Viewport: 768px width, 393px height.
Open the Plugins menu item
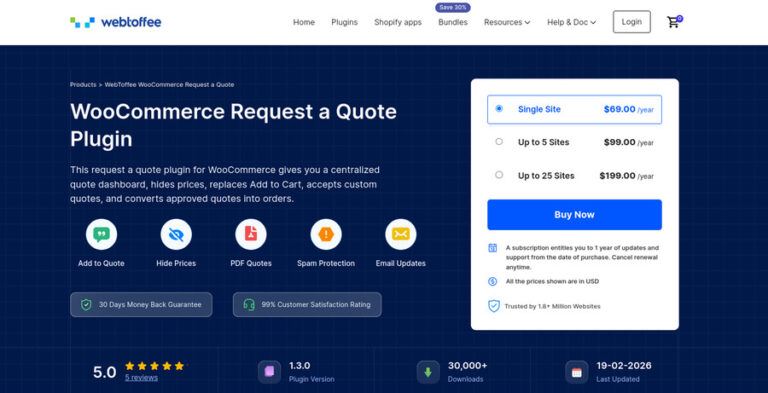pyautogui.click(x=344, y=22)
